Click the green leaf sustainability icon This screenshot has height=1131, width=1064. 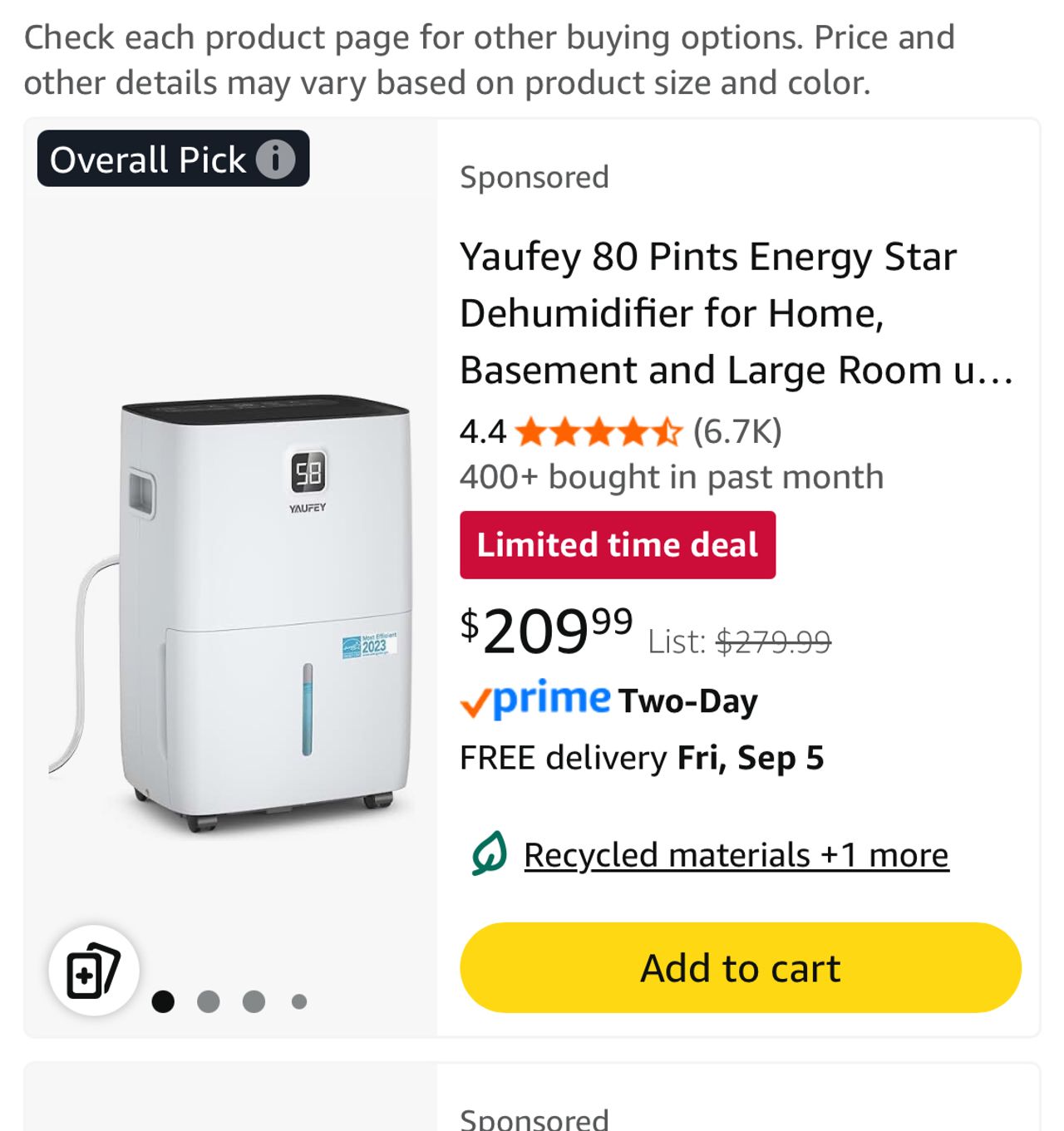489,853
